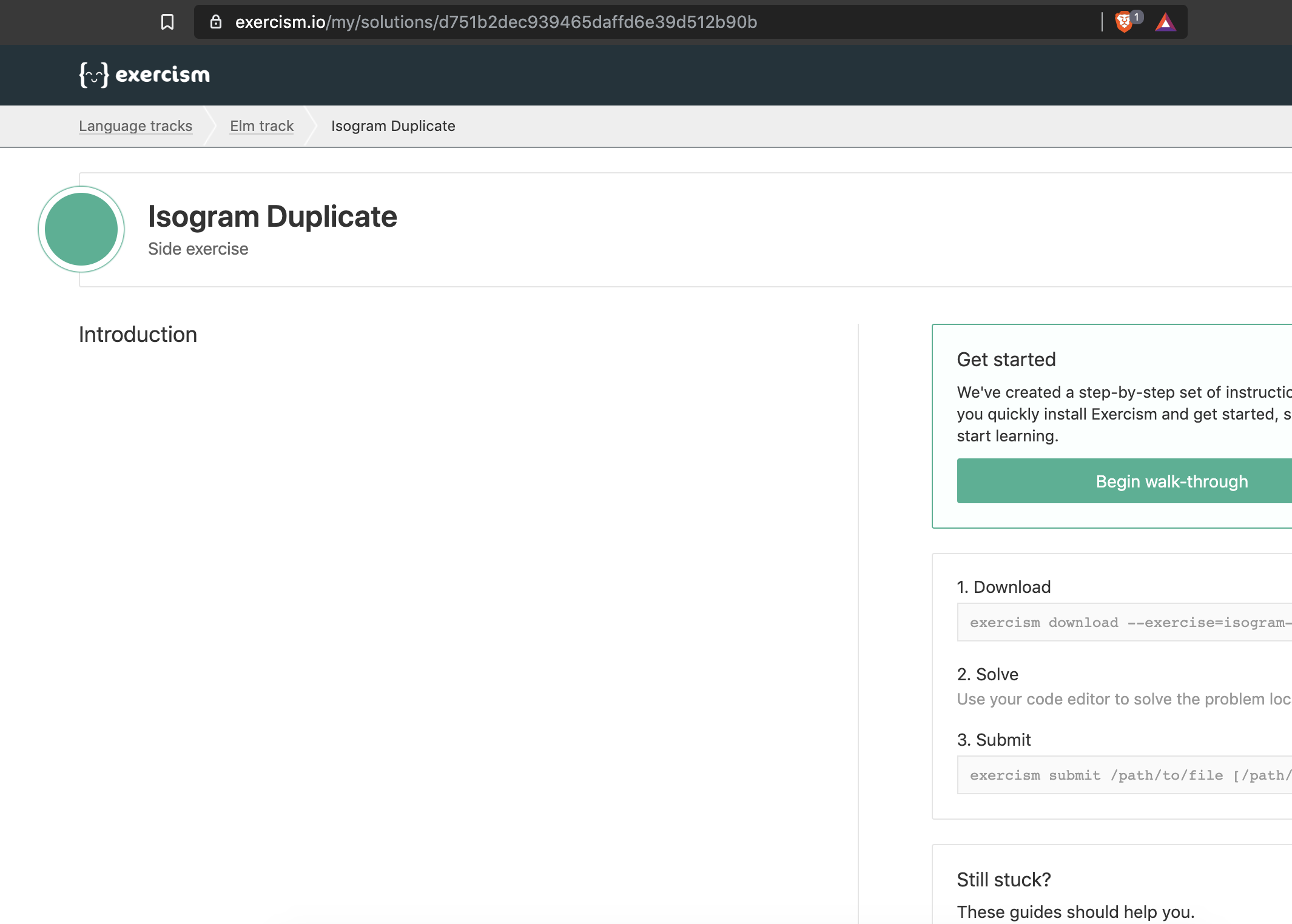Open the Elm track link
Viewport: 1292px width, 924px height.
pos(261,126)
